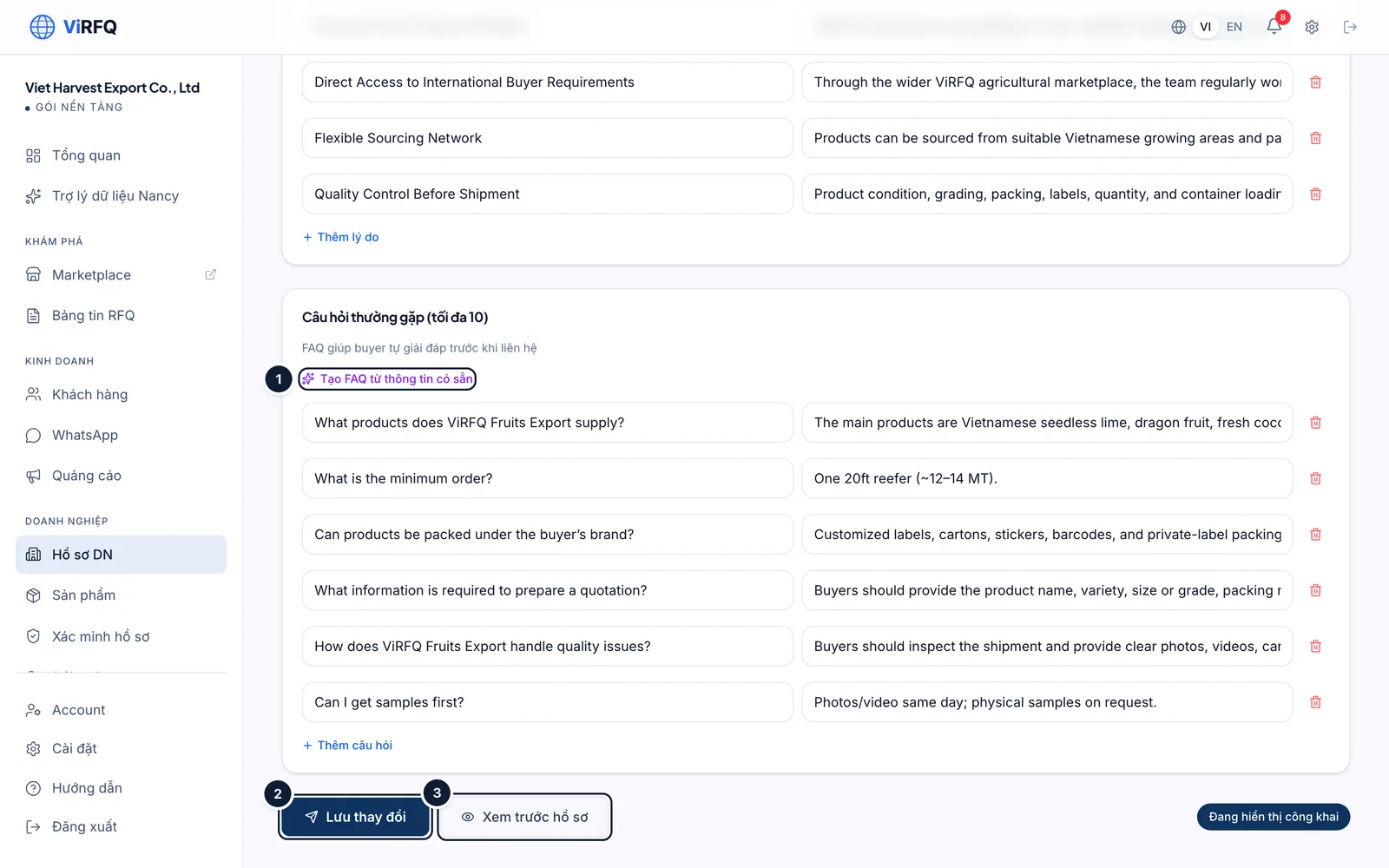Edit 'What is the minimum order?' field
The image size is (1389, 868).
point(548,478)
